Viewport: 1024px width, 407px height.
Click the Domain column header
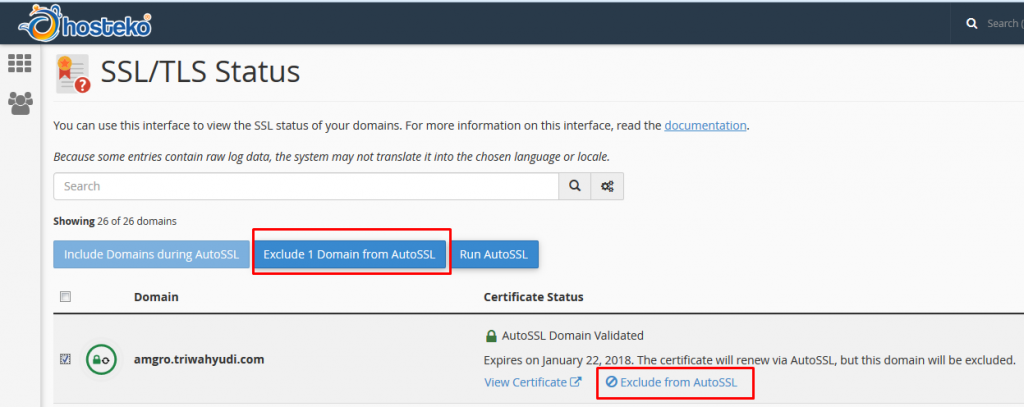156,297
